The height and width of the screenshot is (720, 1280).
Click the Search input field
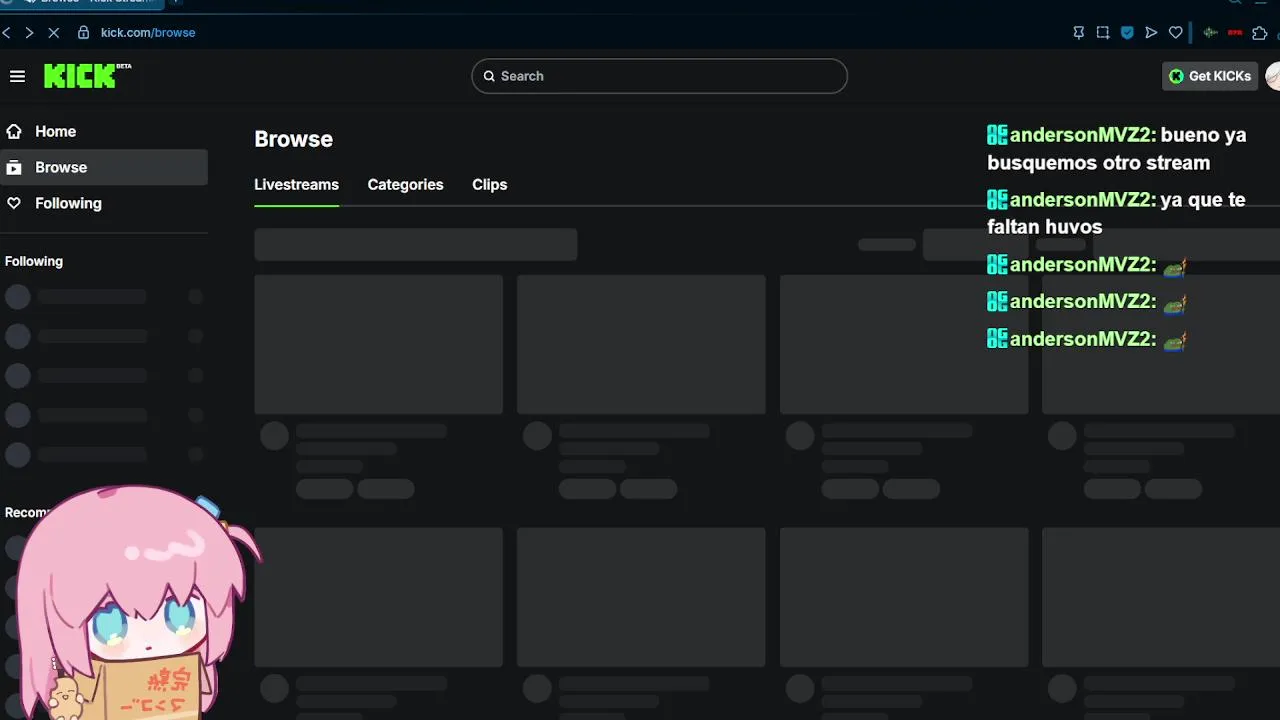tap(659, 76)
